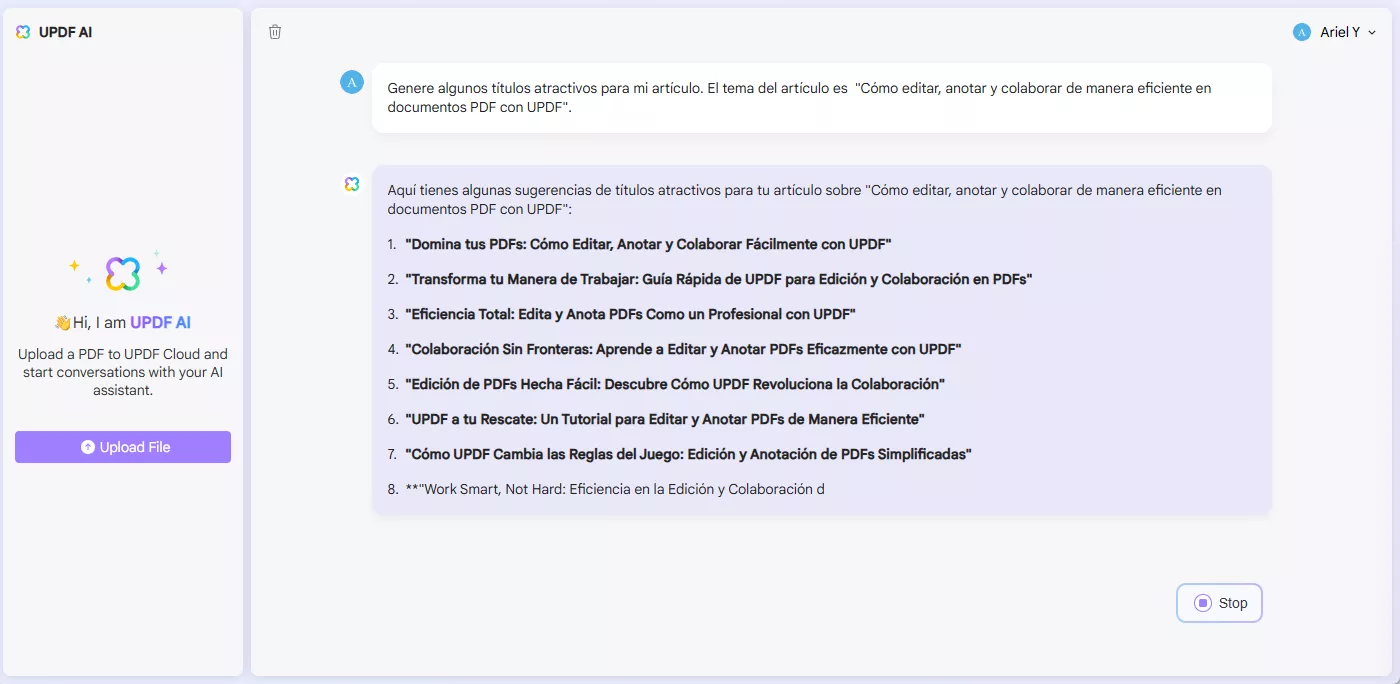Click title 1 "Domina tus PDFs" line
The image size is (1400, 684).
tap(648, 244)
